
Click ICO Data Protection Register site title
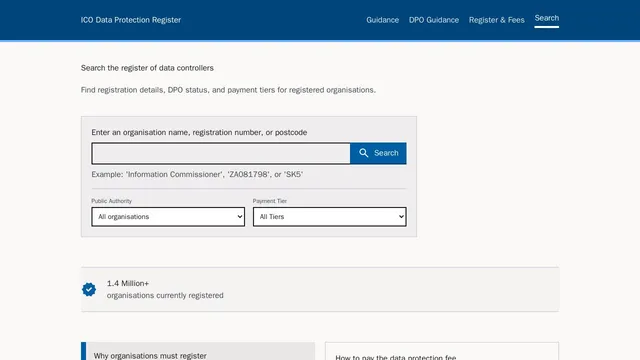tap(131, 20)
